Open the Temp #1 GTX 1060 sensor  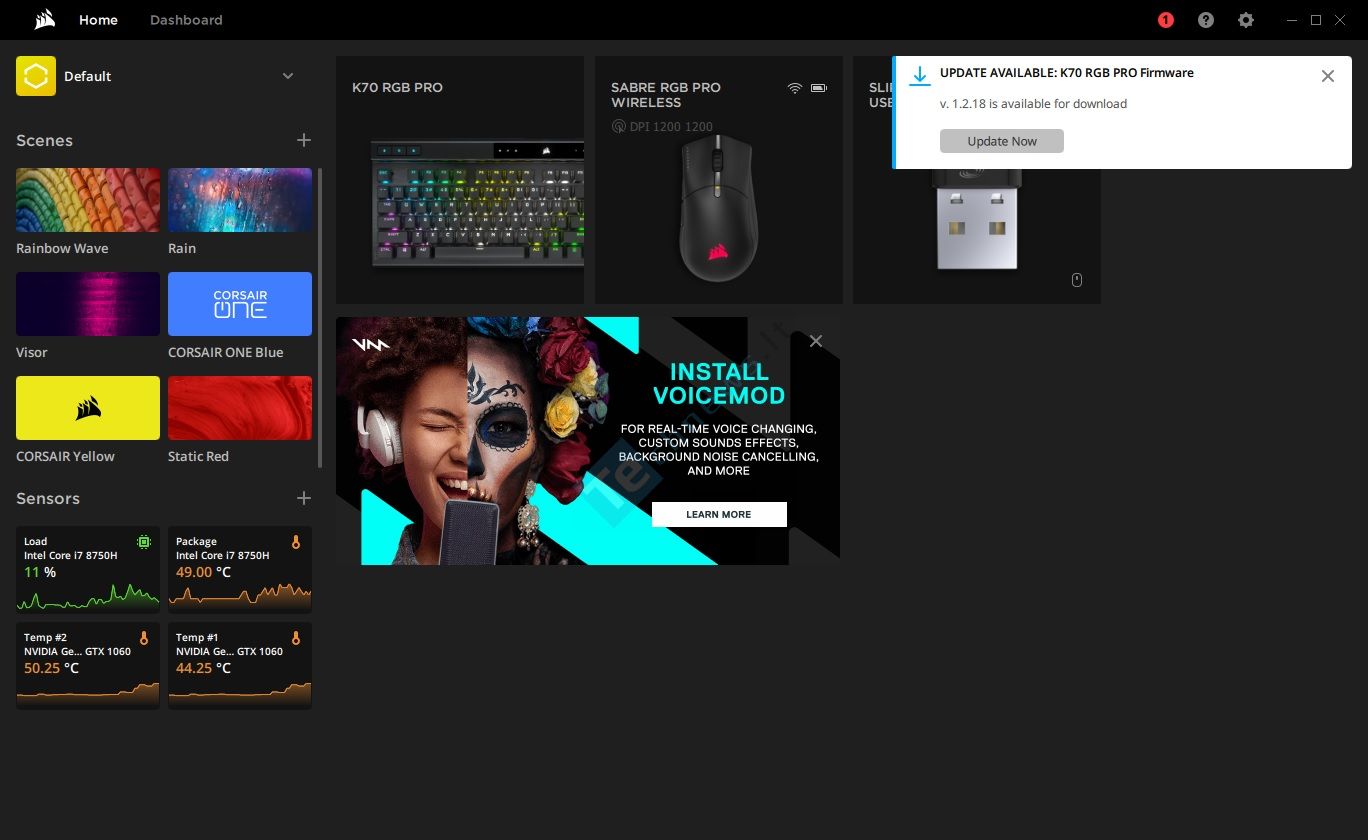(240, 665)
